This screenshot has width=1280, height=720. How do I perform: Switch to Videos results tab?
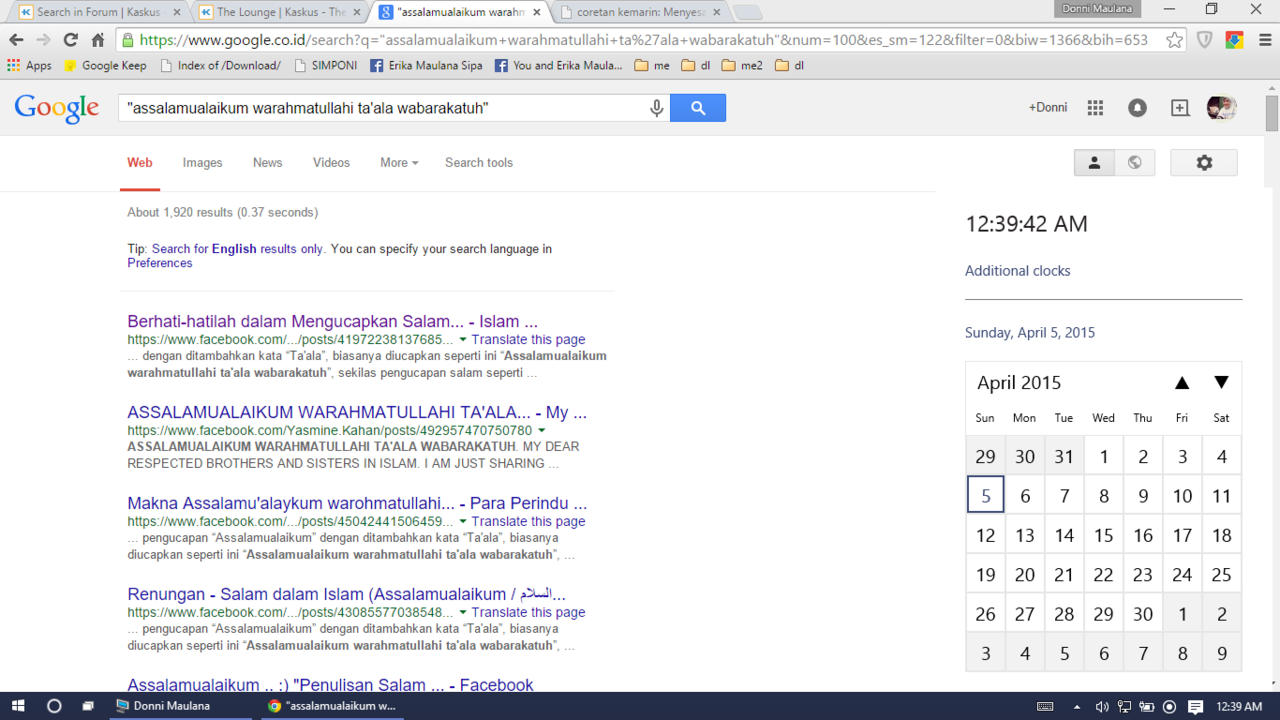[331, 163]
